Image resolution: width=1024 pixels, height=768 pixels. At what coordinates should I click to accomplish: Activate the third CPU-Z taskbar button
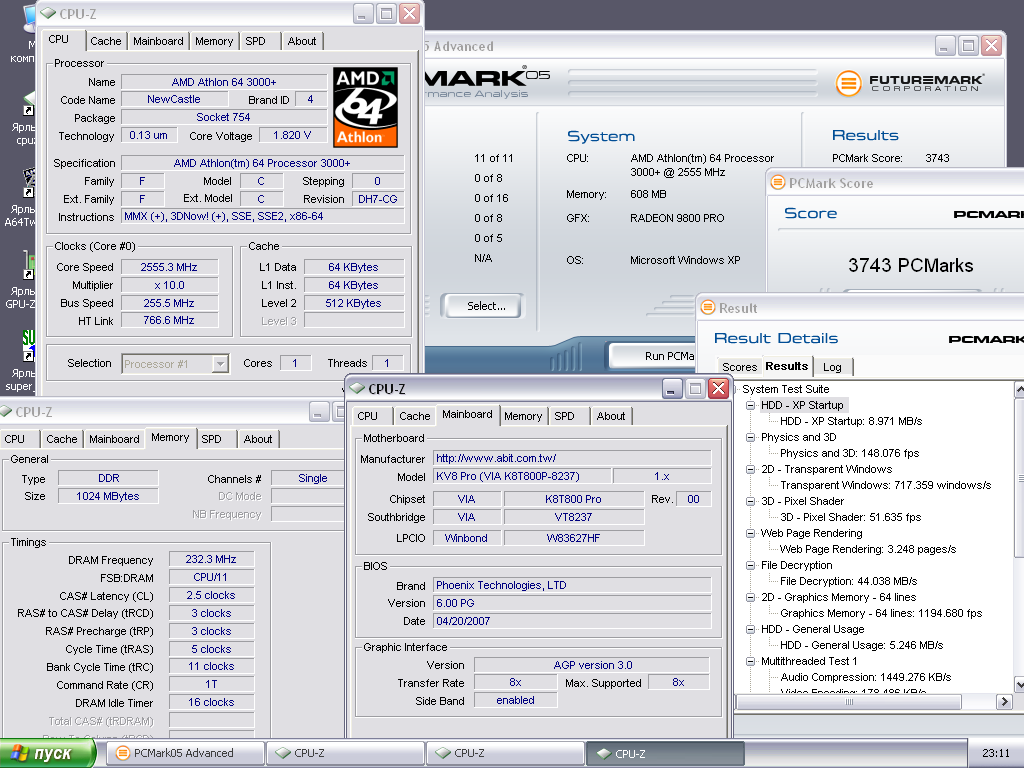click(665, 753)
